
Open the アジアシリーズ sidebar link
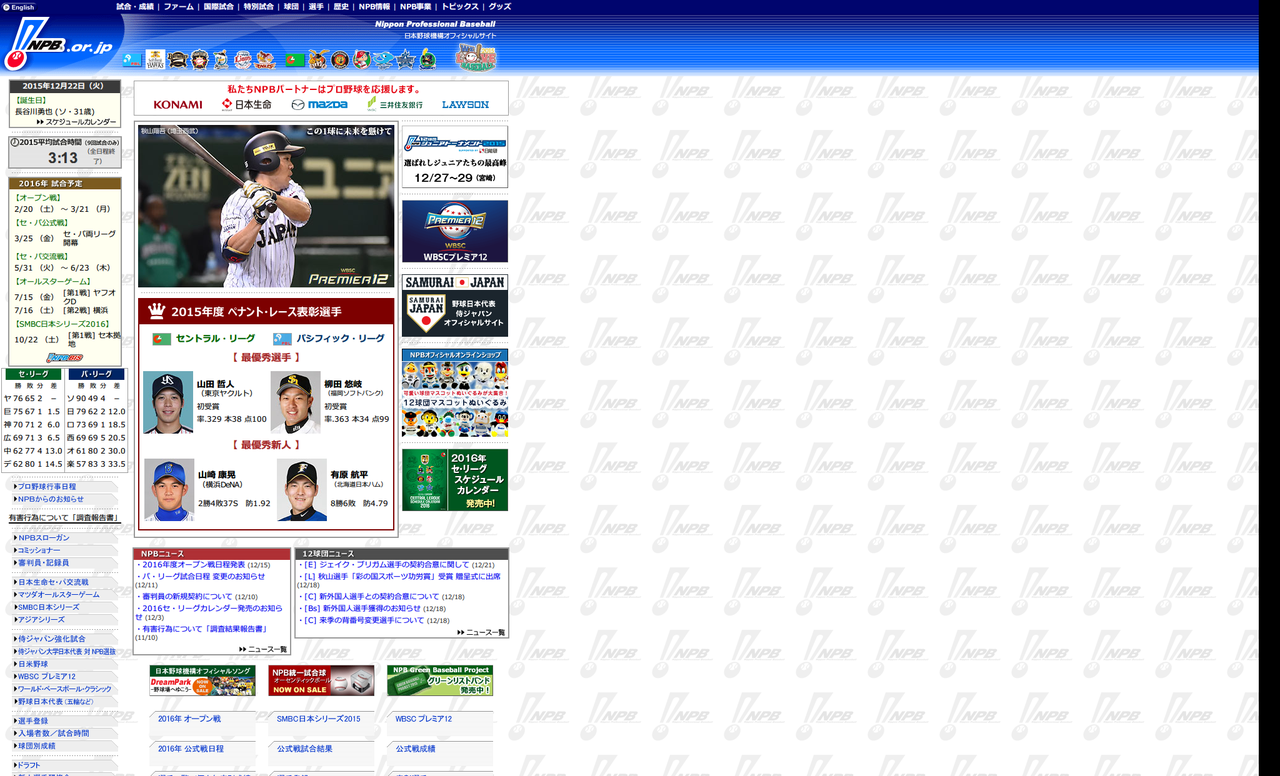coord(40,620)
